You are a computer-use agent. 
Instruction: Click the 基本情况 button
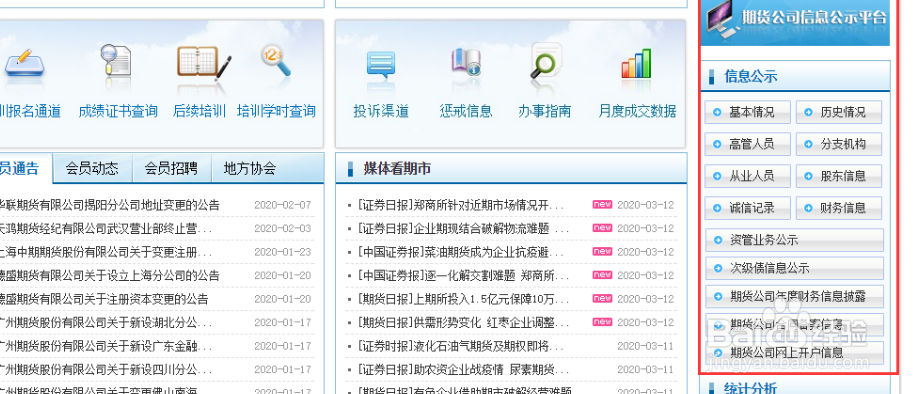point(747,112)
